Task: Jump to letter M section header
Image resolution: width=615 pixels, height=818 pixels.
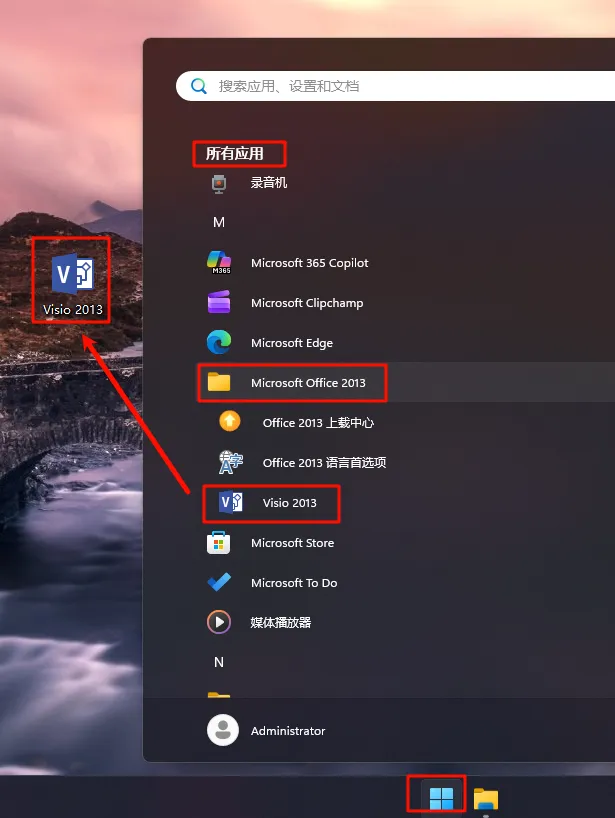Action: (x=219, y=222)
